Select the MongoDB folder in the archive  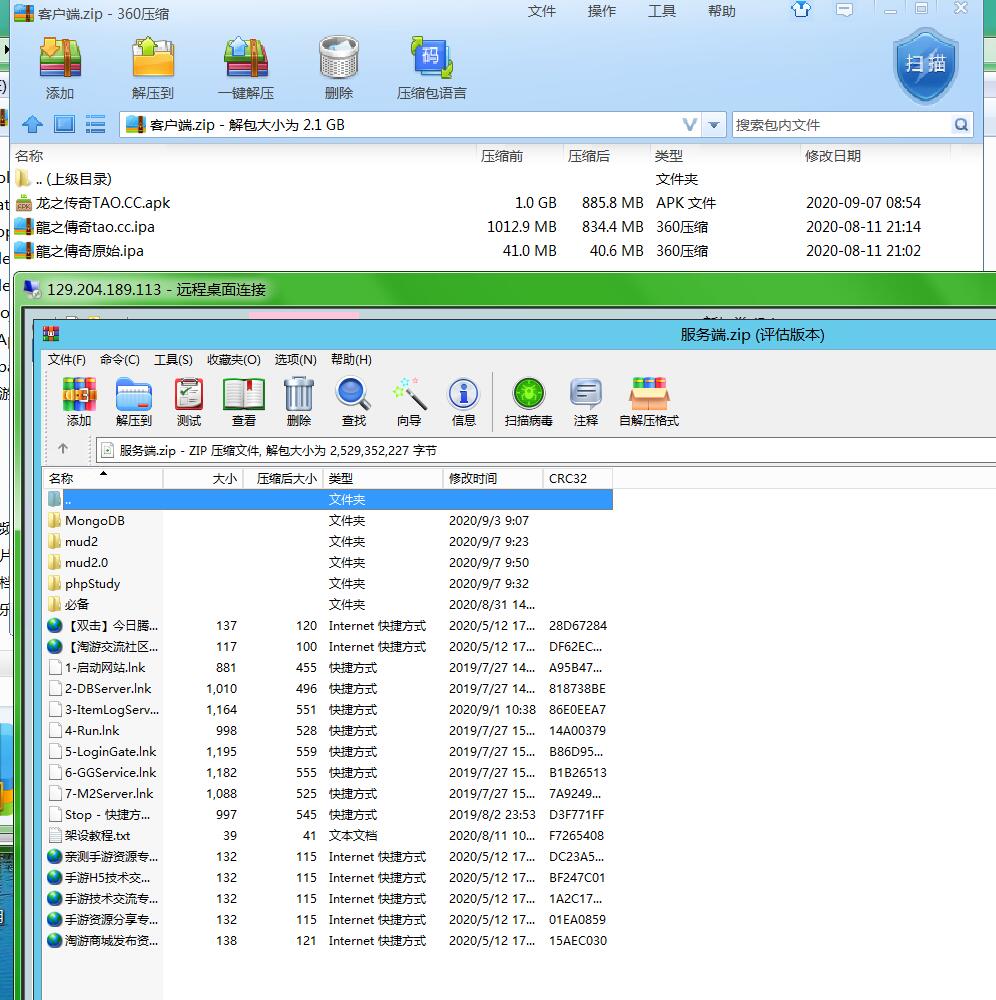[x=94, y=520]
